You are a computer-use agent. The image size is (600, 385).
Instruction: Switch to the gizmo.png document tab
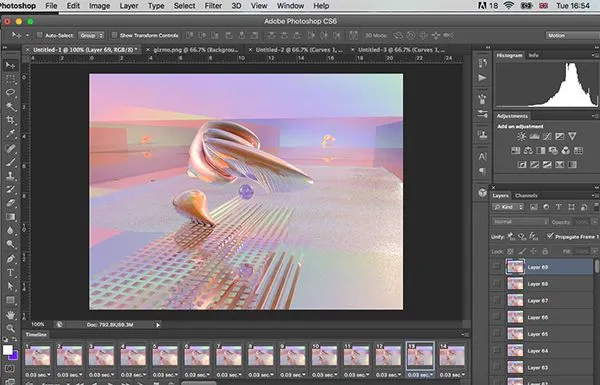(195, 50)
